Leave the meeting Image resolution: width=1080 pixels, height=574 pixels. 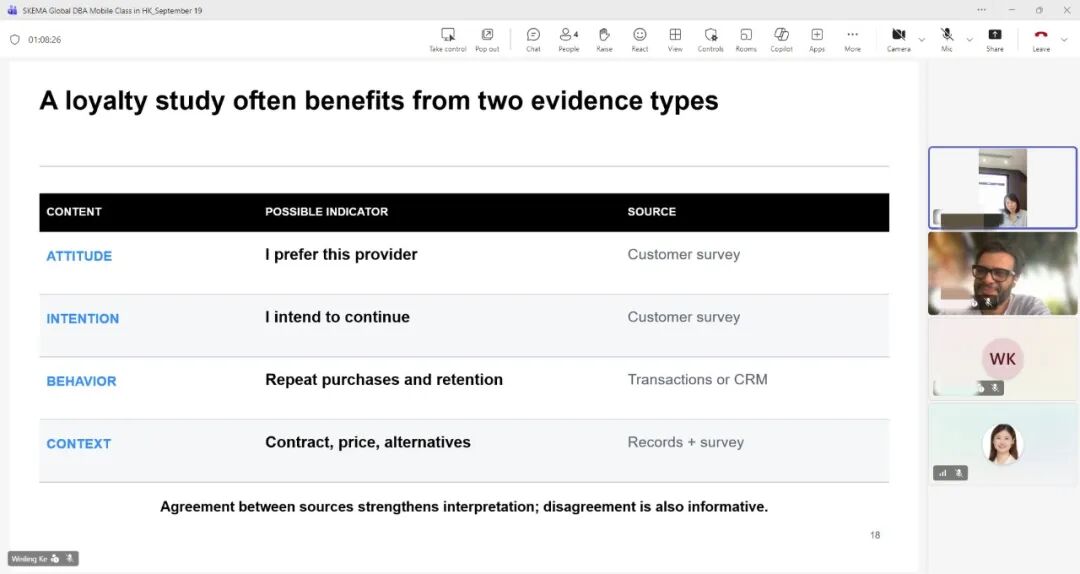tap(1041, 39)
